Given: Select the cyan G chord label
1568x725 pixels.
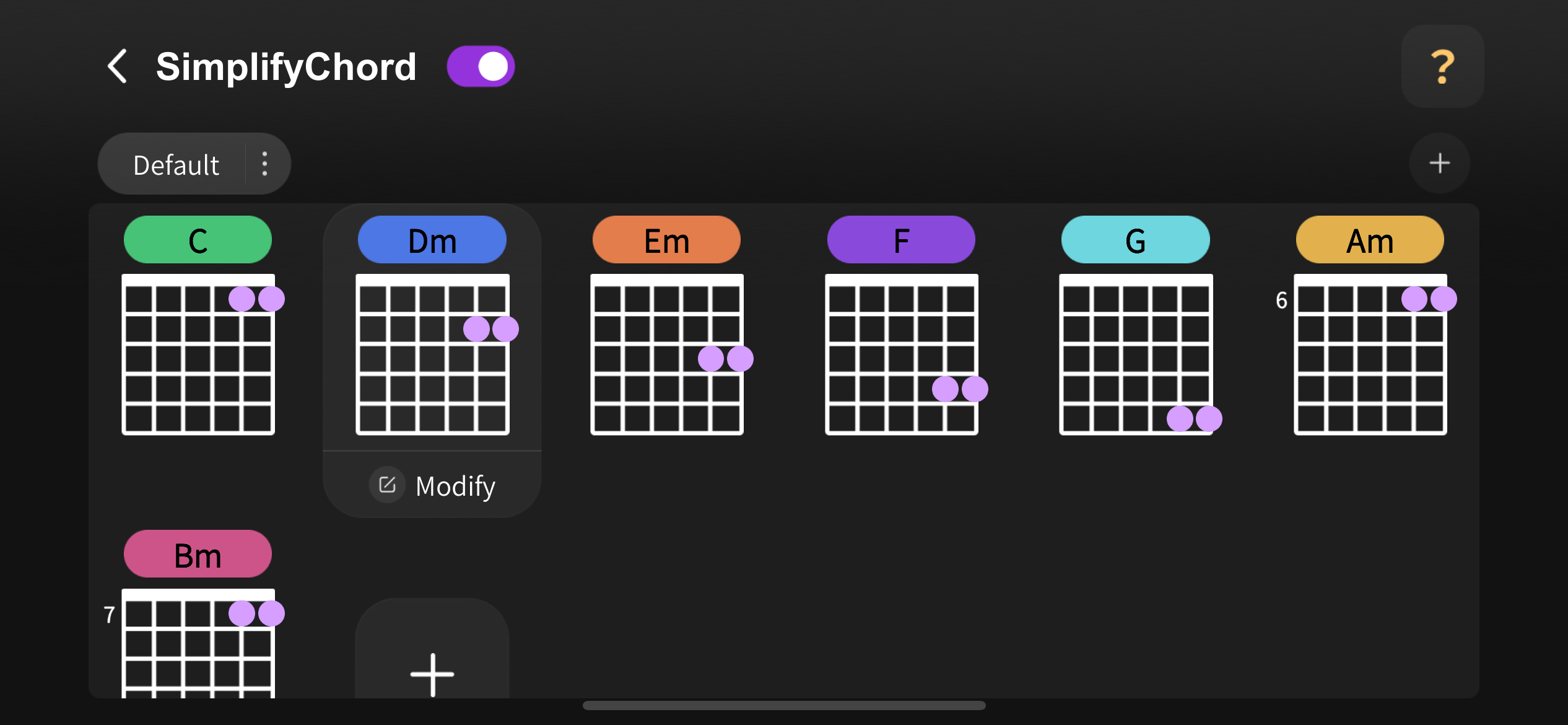Looking at the screenshot, I should coord(1135,240).
